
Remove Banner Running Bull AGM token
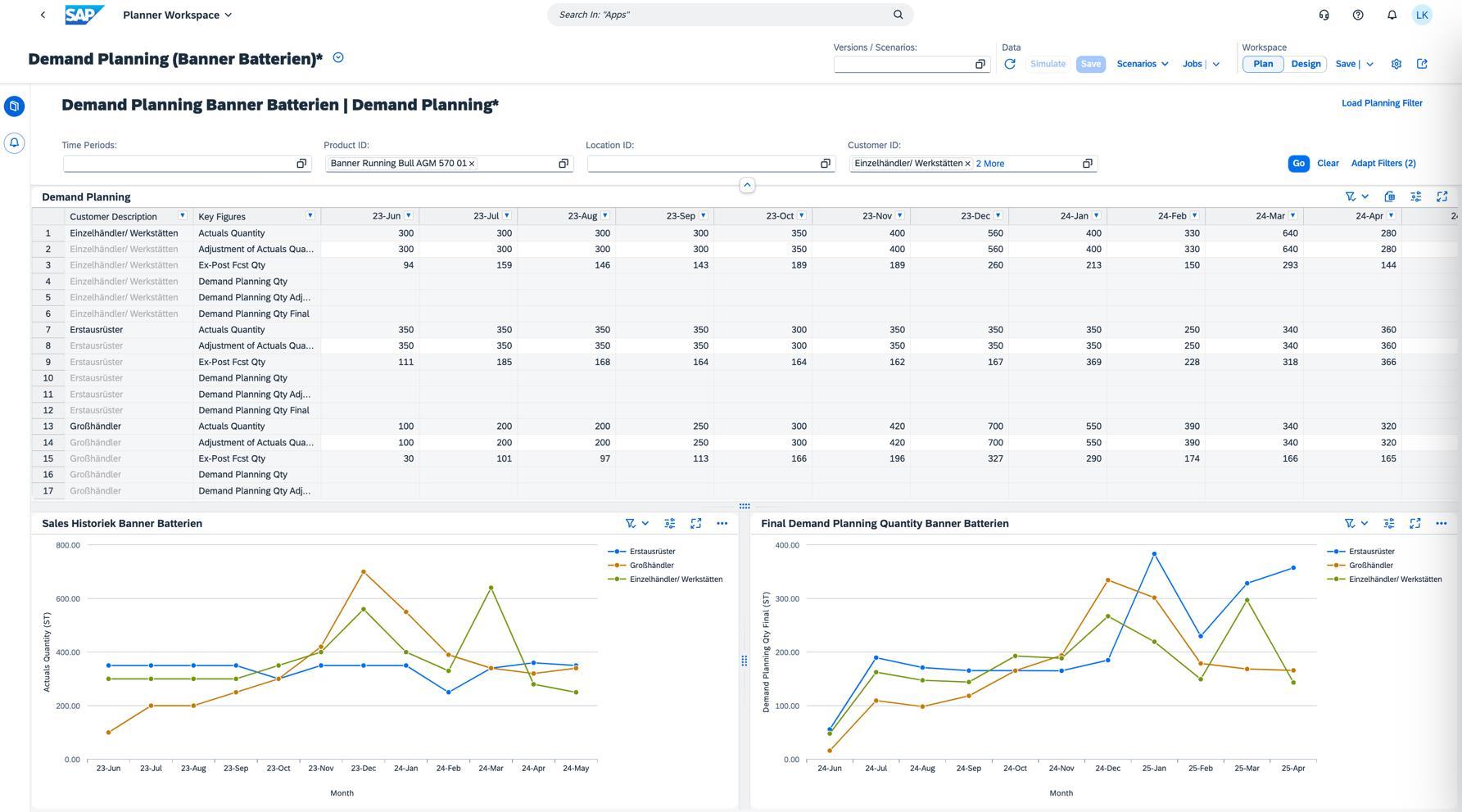tap(472, 164)
